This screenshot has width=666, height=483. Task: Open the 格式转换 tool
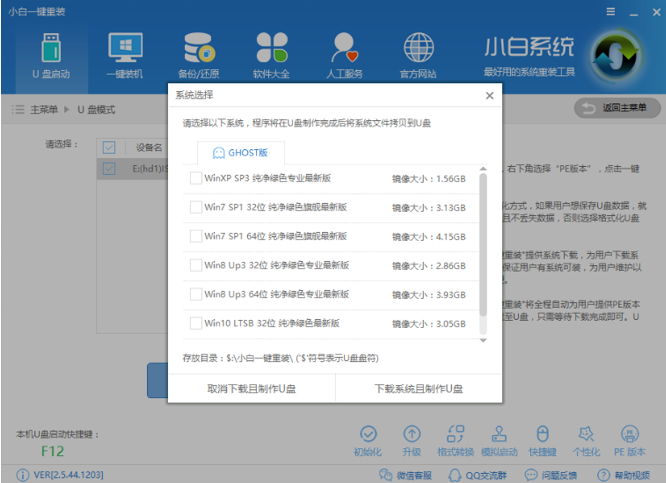pos(455,440)
